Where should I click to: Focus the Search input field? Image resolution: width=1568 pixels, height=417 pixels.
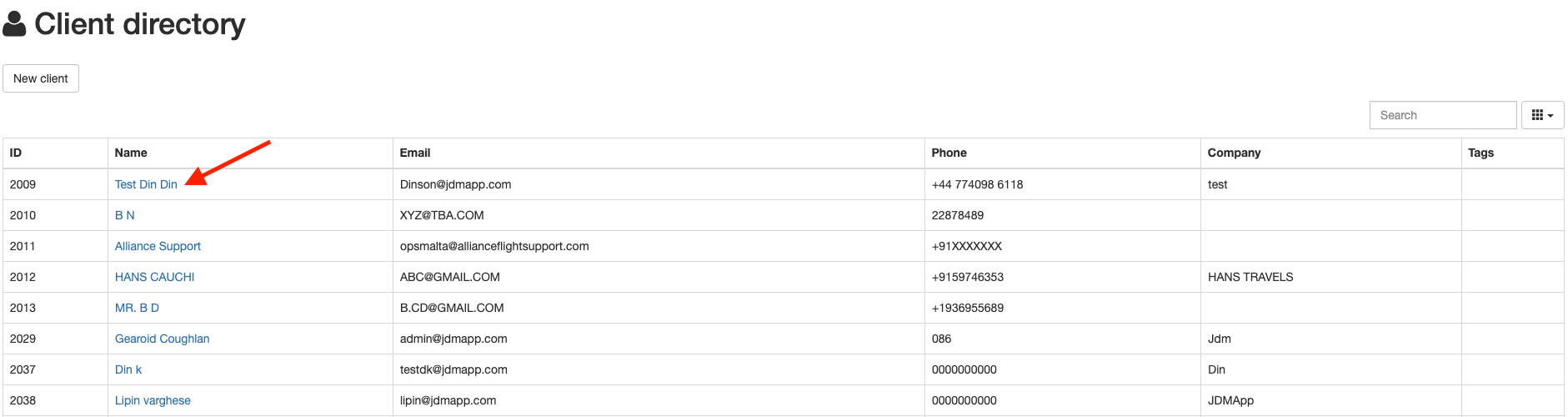click(1442, 115)
